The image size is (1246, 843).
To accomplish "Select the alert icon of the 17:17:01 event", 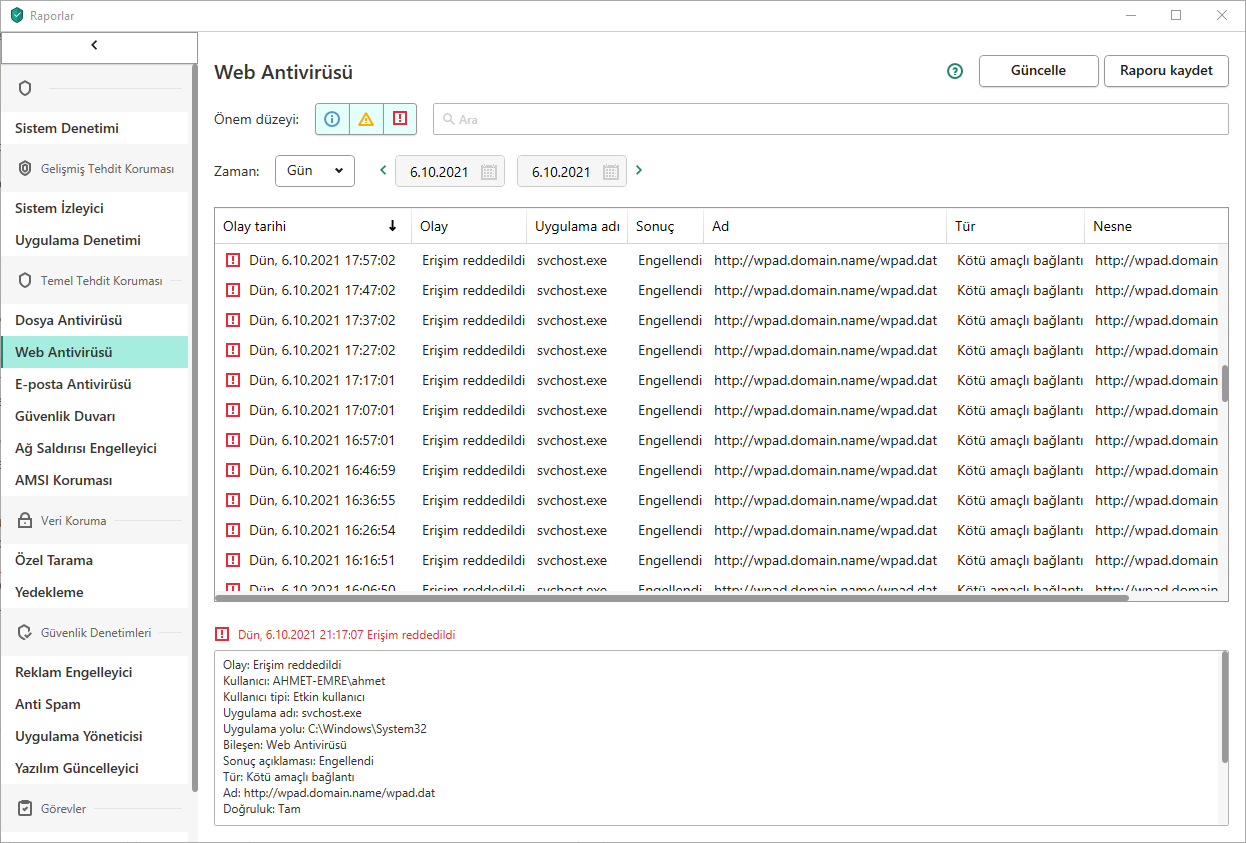I will [233, 380].
